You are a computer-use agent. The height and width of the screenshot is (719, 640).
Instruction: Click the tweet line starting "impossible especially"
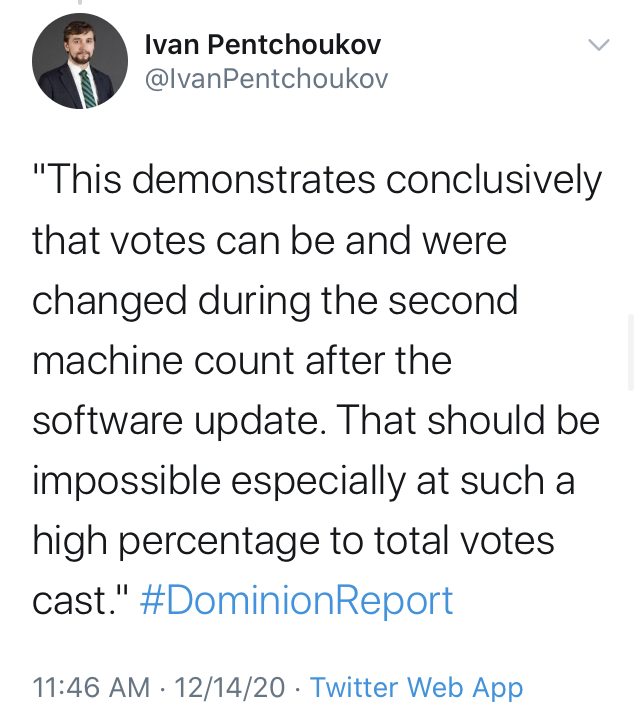point(303,482)
